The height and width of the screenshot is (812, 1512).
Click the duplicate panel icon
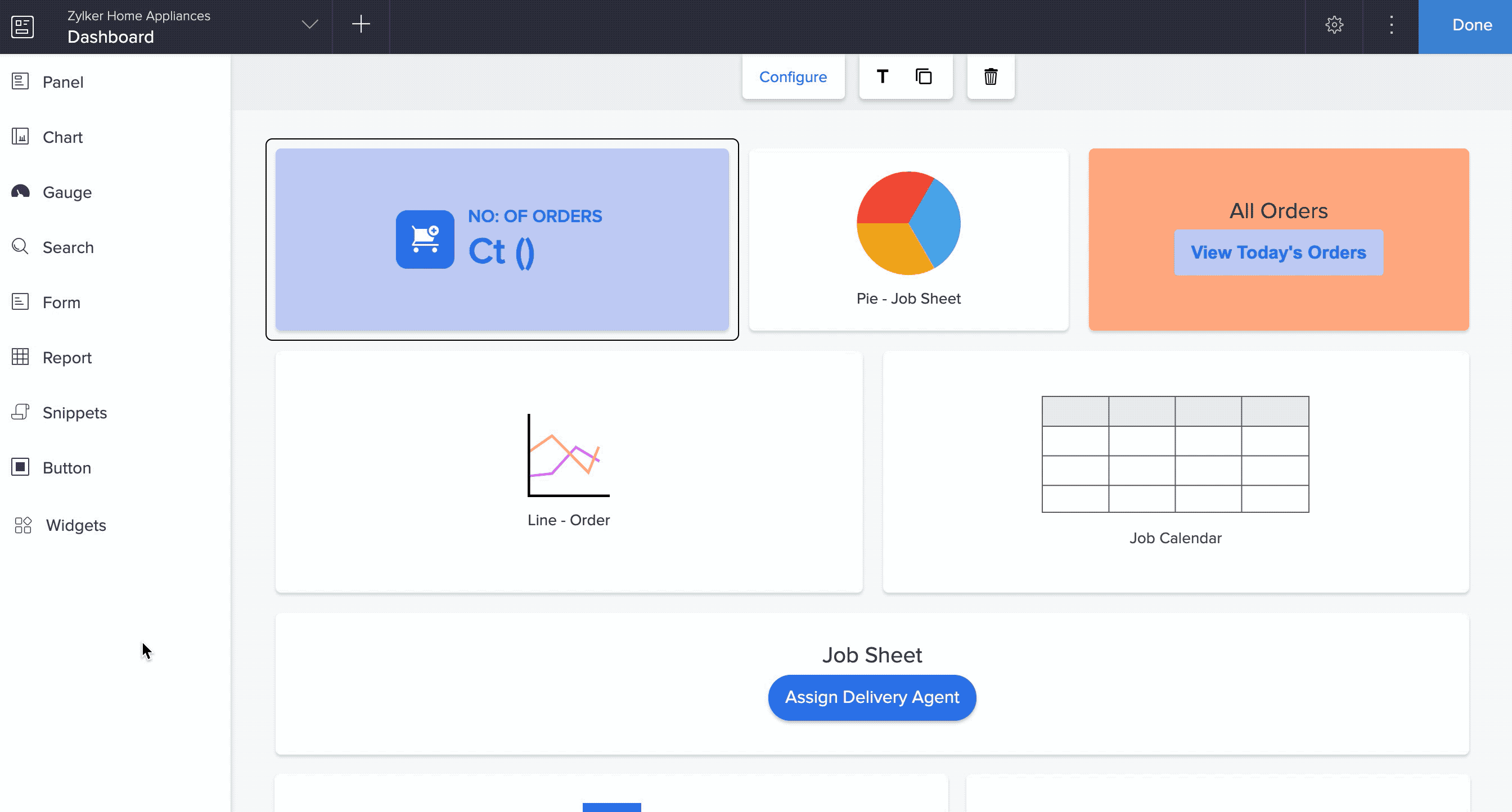(x=923, y=77)
